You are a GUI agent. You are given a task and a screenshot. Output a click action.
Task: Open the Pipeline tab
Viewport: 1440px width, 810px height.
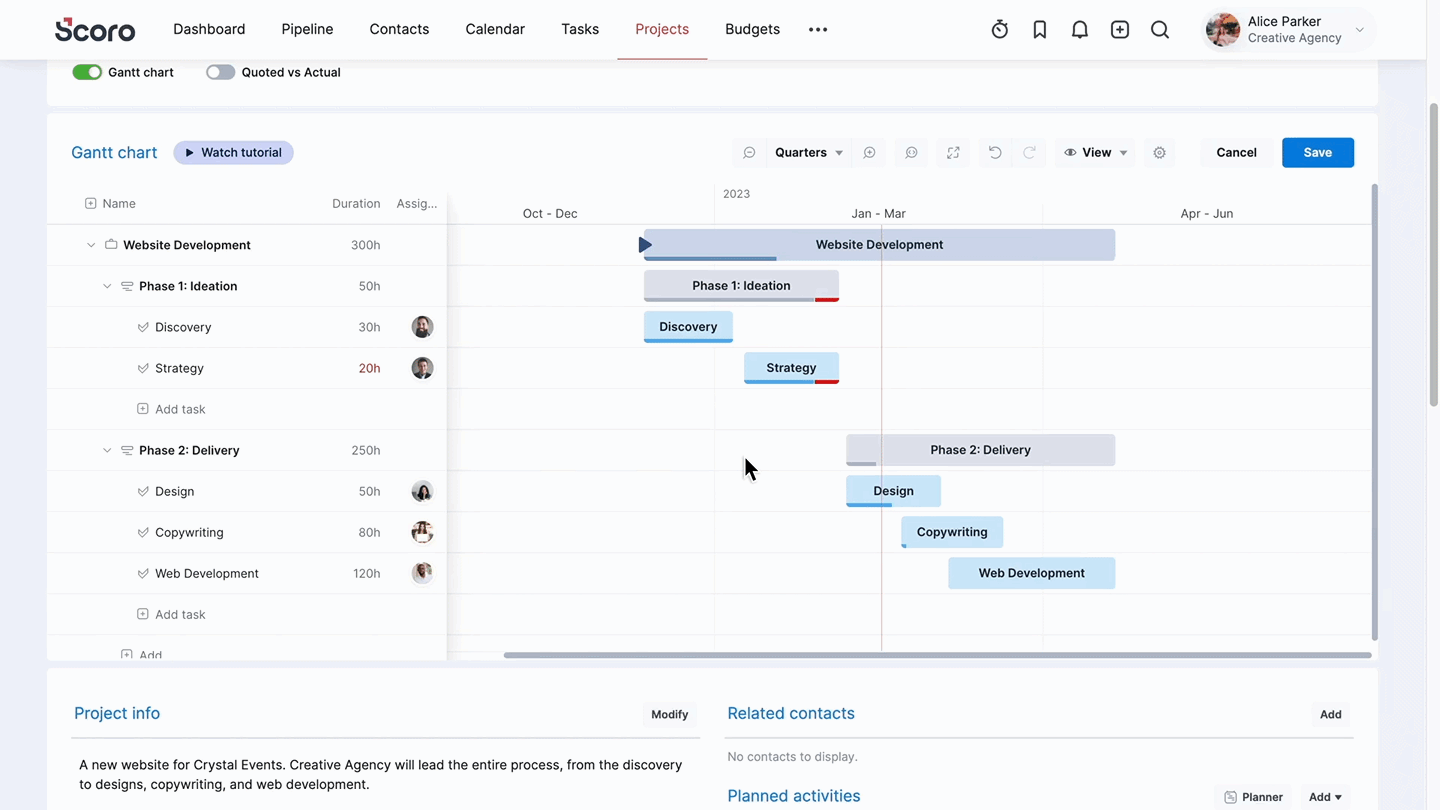pyautogui.click(x=307, y=29)
